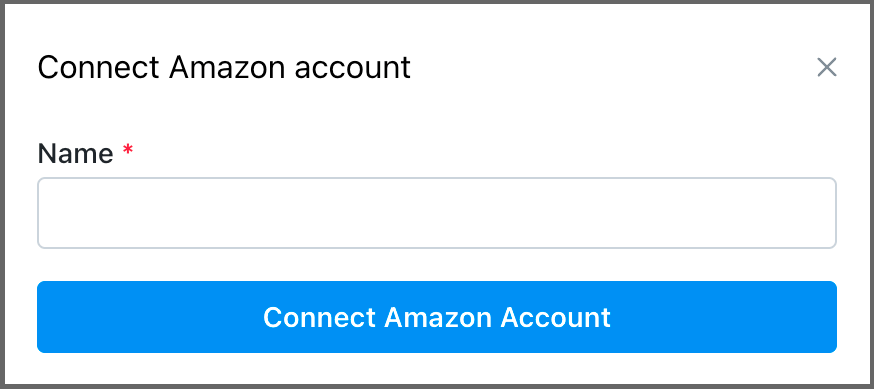Place the cursor in the empty Name box
874x389 pixels.
coord(436,213)
